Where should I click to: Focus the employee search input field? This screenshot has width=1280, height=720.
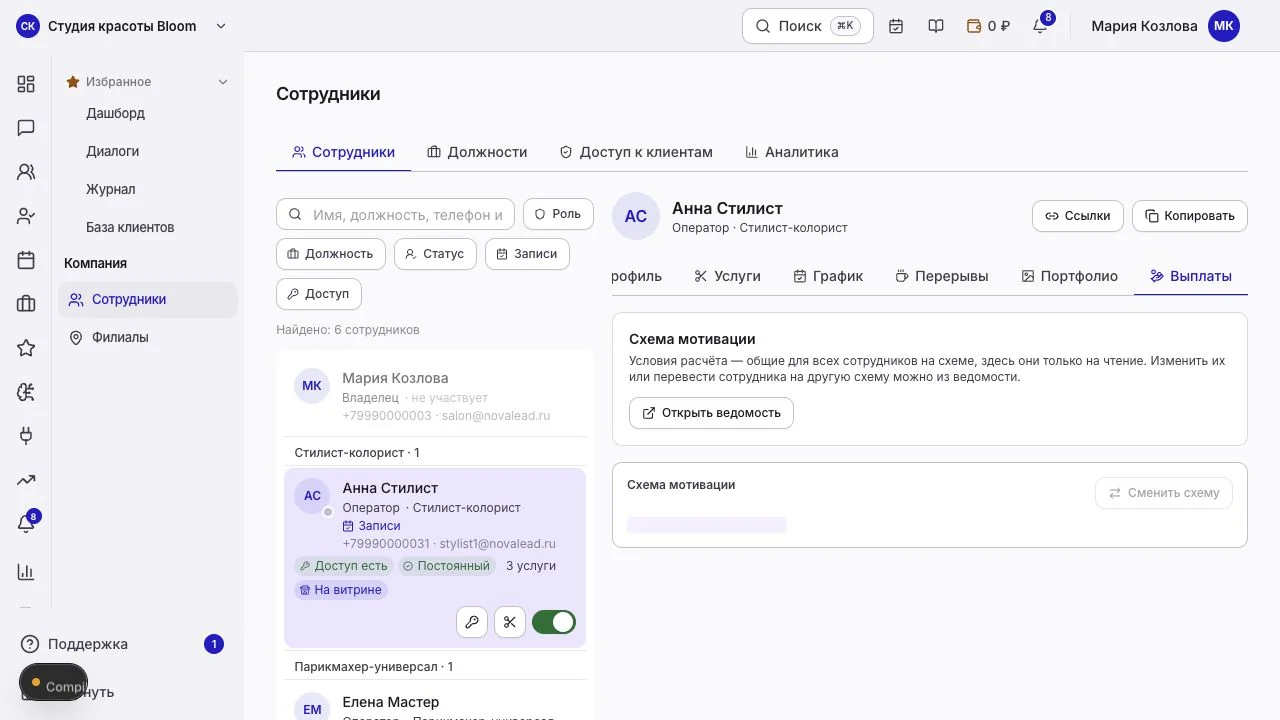click(x=395, y=214)
